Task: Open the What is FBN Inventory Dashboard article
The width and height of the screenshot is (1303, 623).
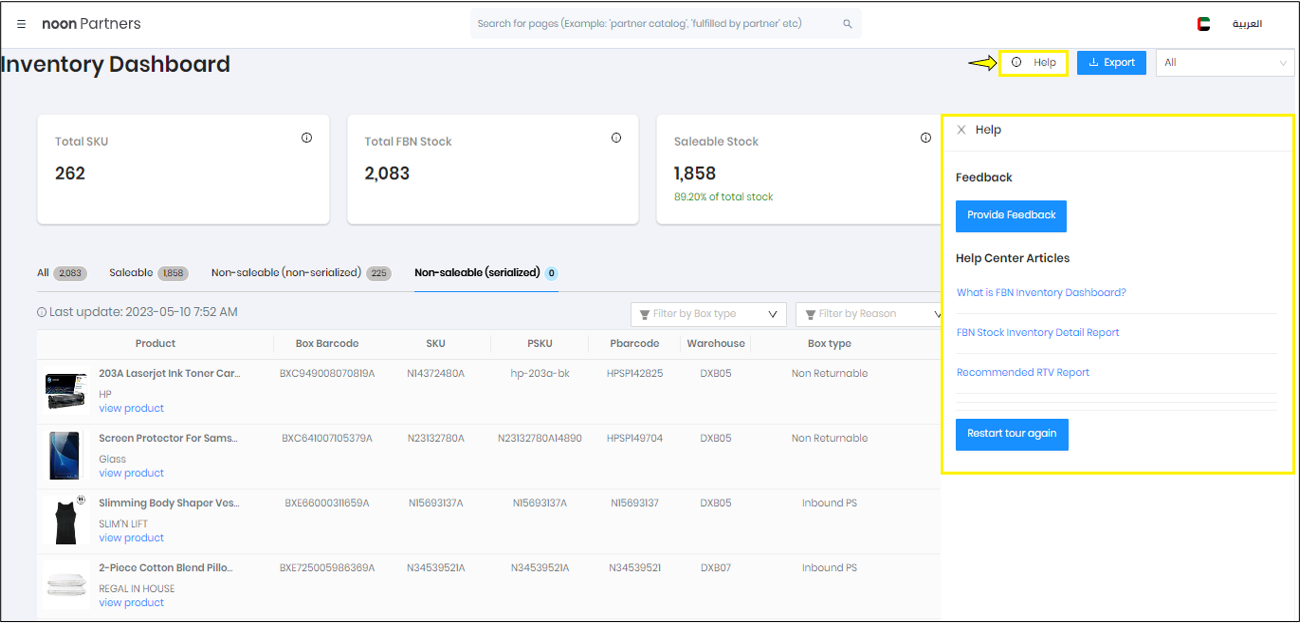Action: (x=1041, y=293)
